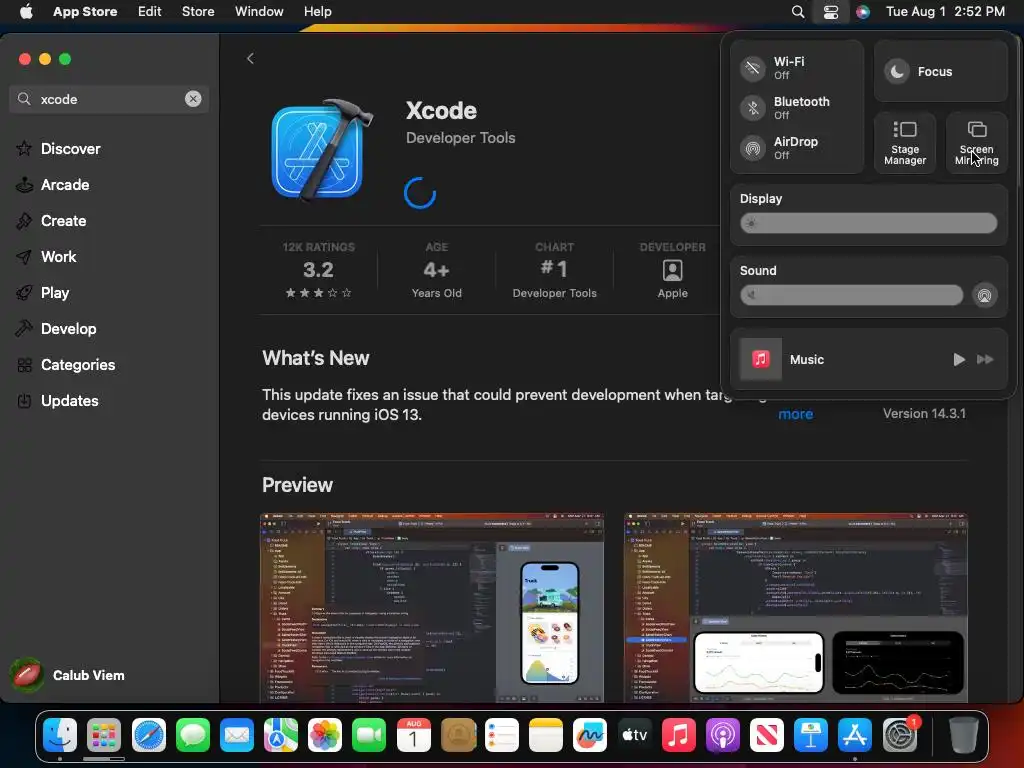Click the 3.2 ratings score
This screenshot has height=768, width=1024.
pos(318,270)
